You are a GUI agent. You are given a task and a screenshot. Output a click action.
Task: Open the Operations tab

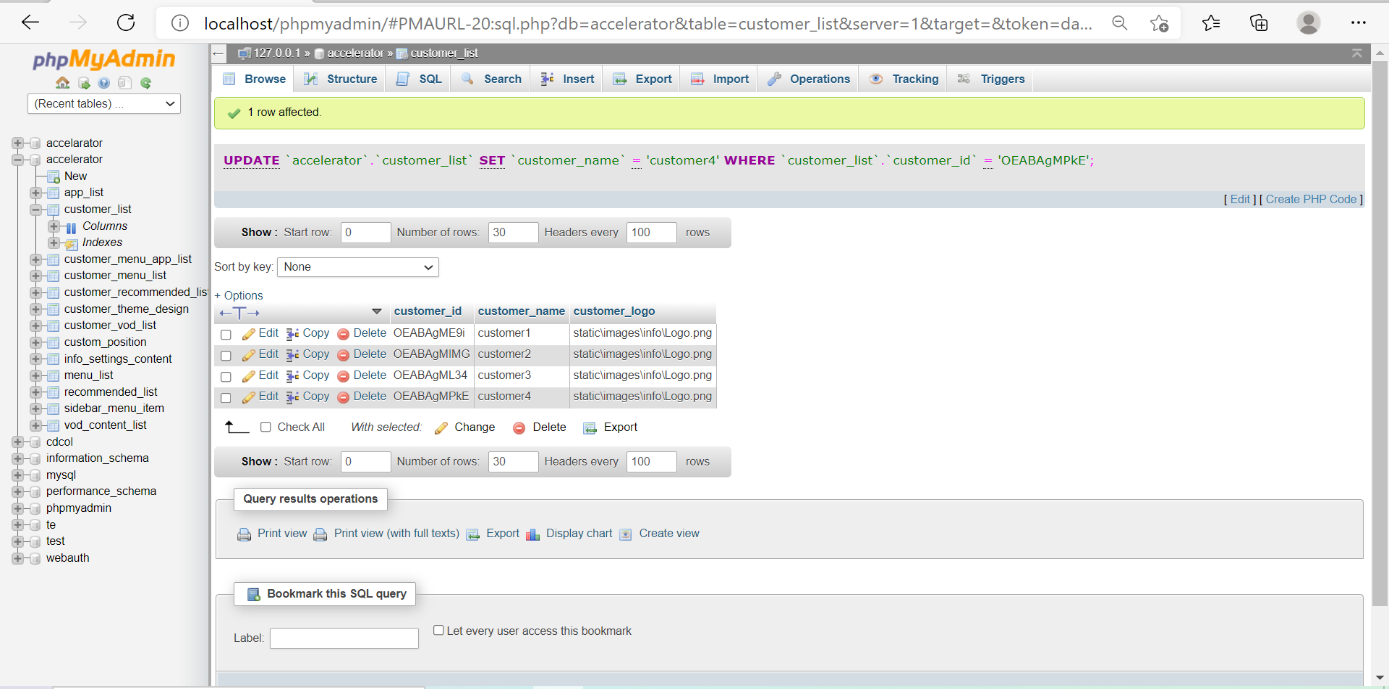(x=809, y=79)
